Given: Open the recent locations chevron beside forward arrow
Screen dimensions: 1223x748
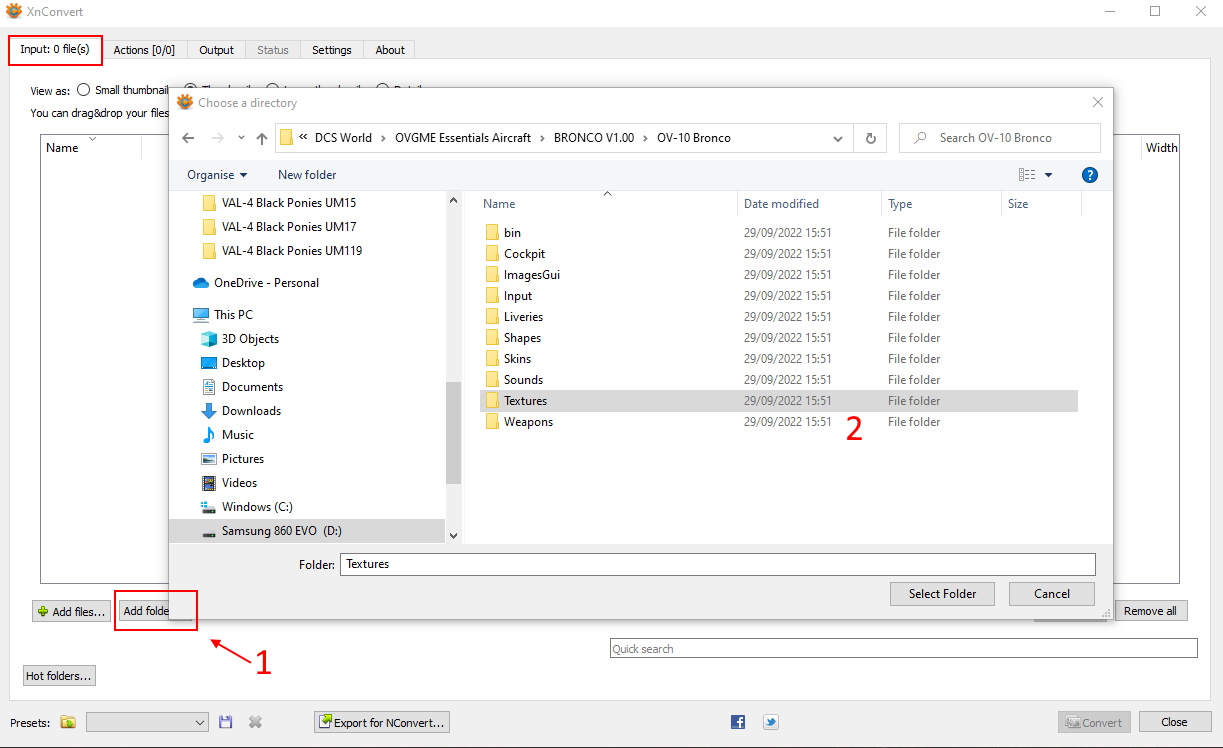Looking at the screenshot, I should pos(241,138).
